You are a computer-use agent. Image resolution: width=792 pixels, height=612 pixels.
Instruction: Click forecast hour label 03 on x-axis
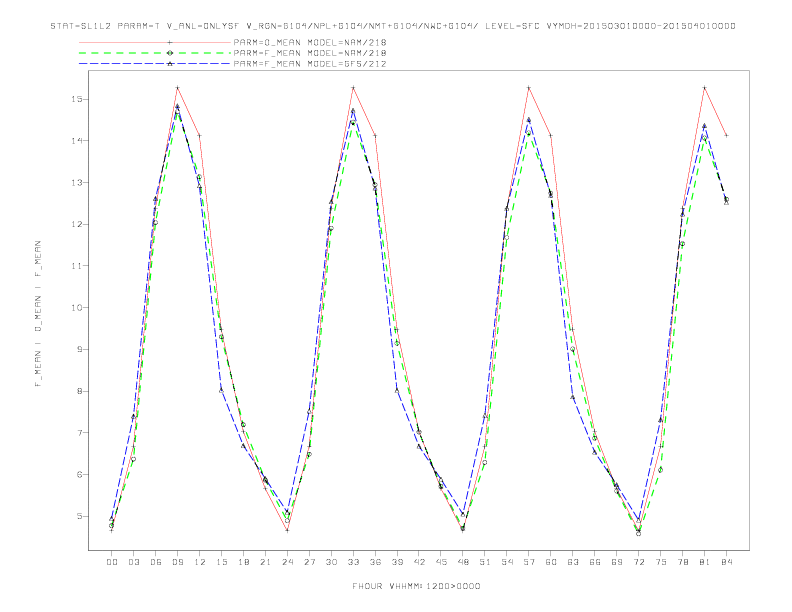(x=133, y=562)
